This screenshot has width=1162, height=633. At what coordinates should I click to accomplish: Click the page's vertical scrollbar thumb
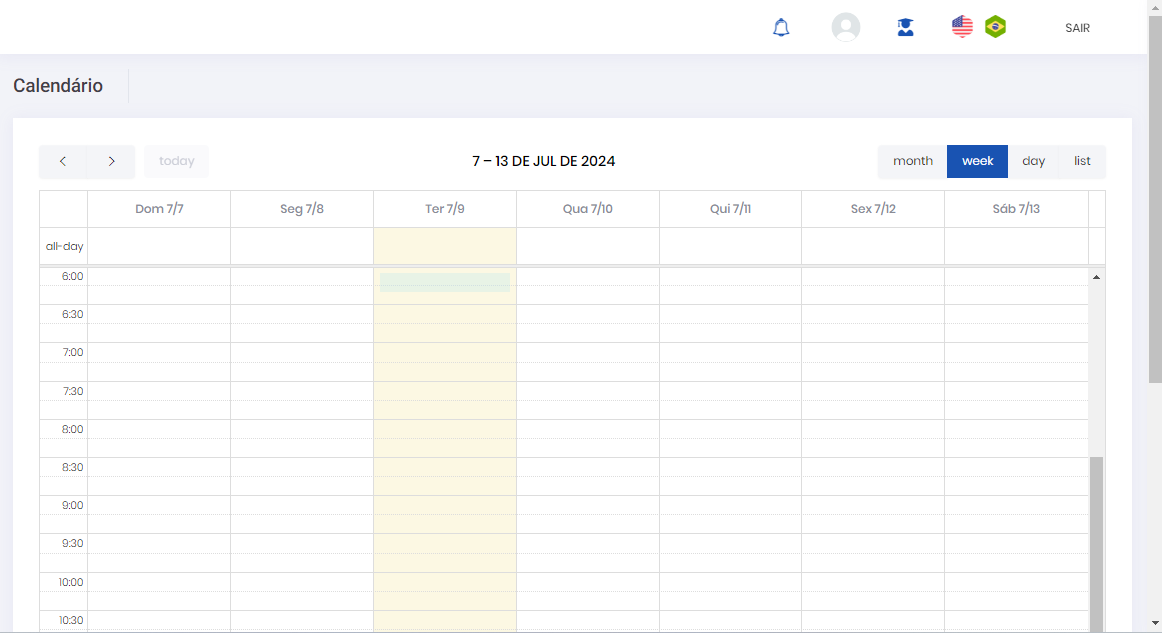[1155, 200]
